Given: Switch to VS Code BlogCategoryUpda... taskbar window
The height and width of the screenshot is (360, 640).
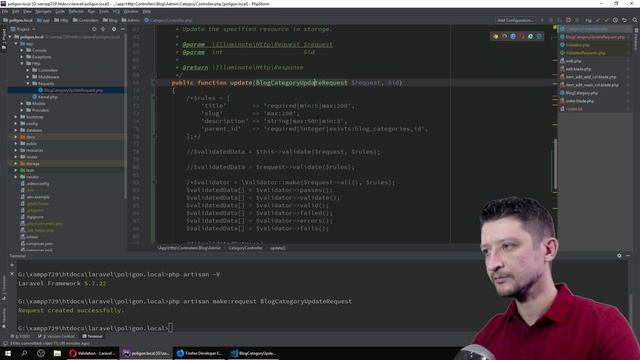Looking at the screenshot, I should [x=253, y=353].
